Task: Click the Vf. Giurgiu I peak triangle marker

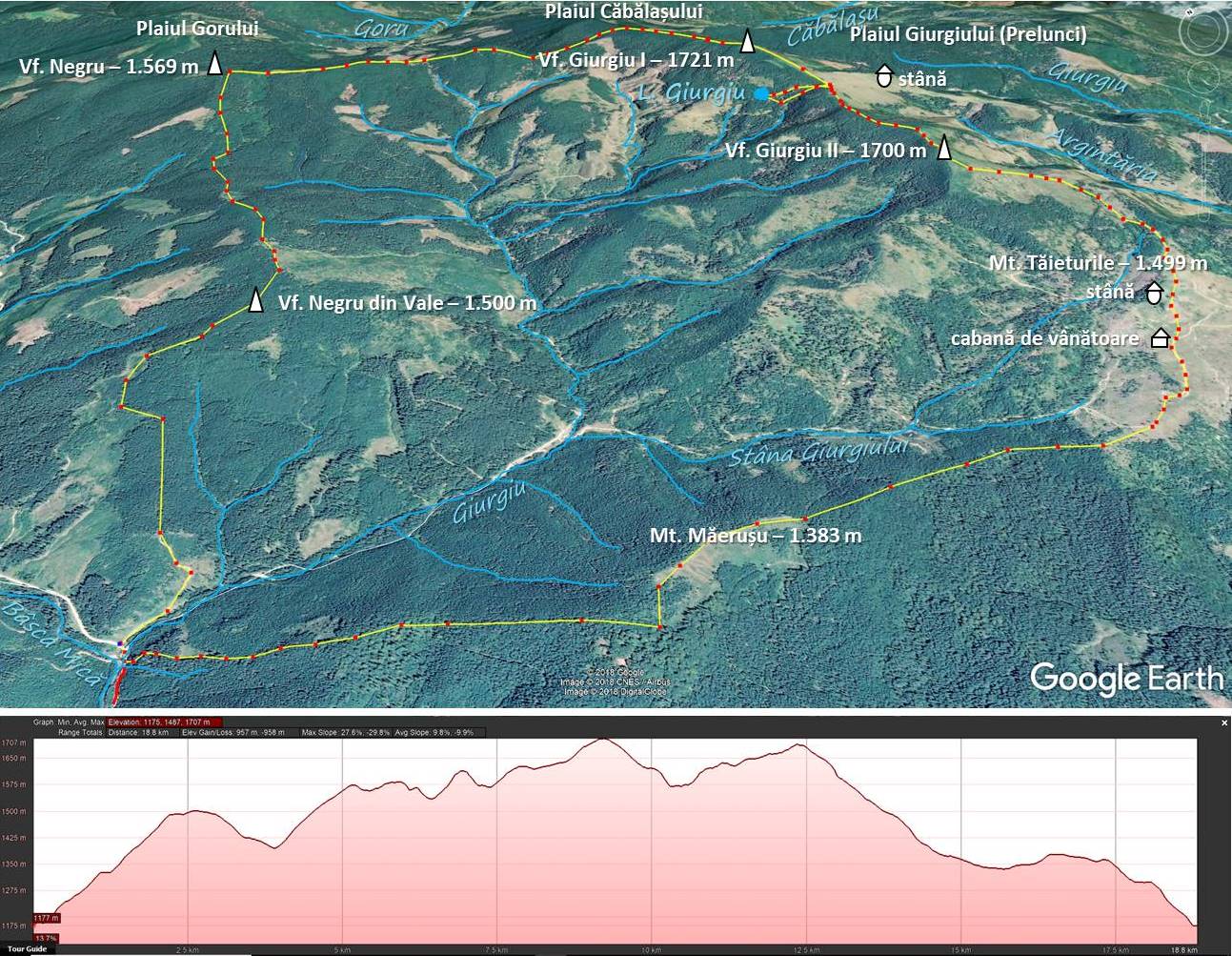Action: coord(748,42)
